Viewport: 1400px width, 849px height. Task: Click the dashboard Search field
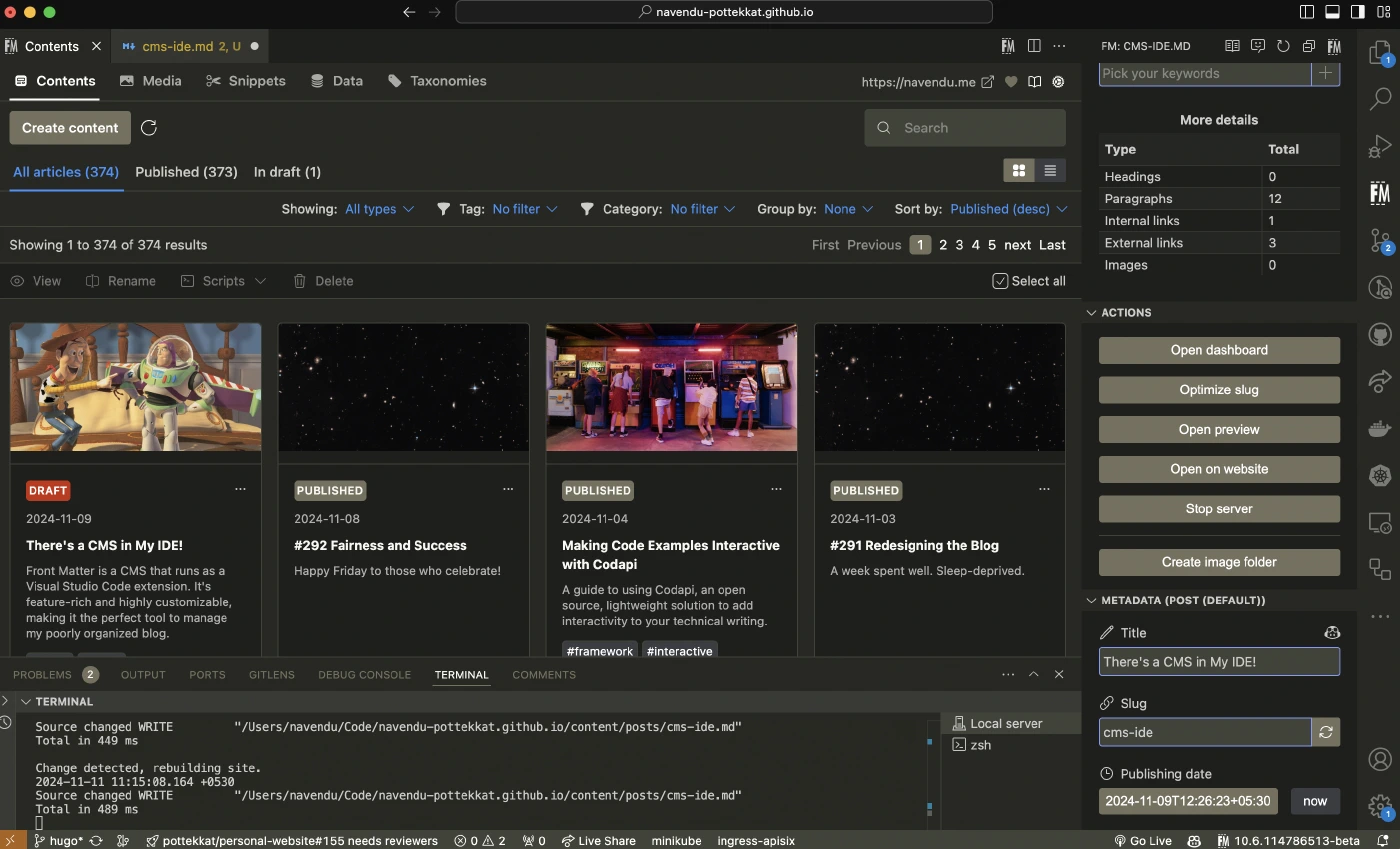tap(965, 128)
